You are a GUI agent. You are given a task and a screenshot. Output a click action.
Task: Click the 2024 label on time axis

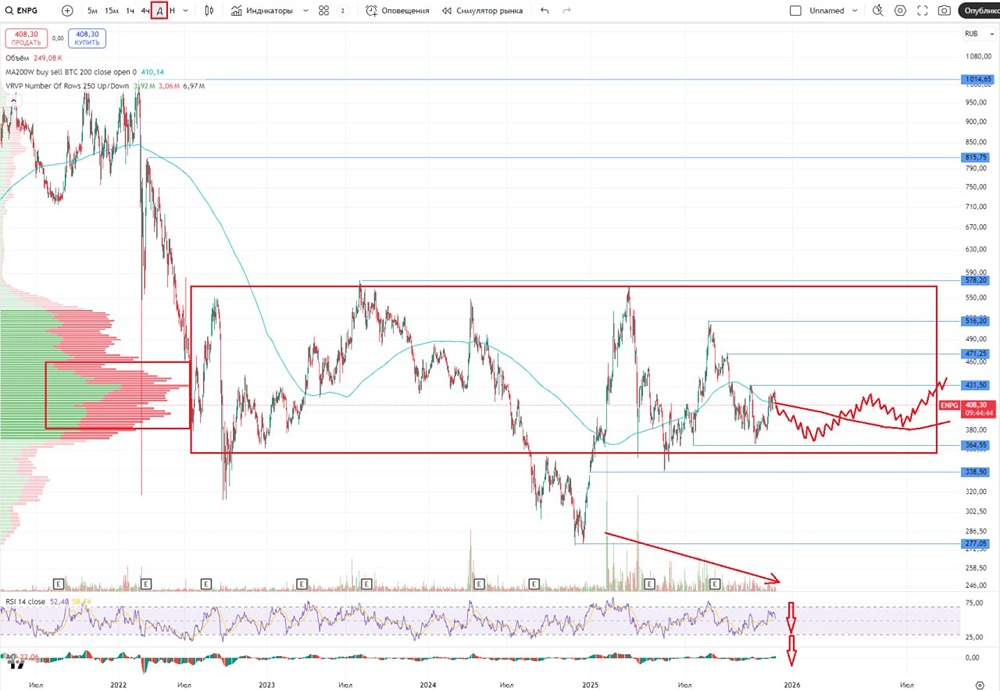point(428,685)
